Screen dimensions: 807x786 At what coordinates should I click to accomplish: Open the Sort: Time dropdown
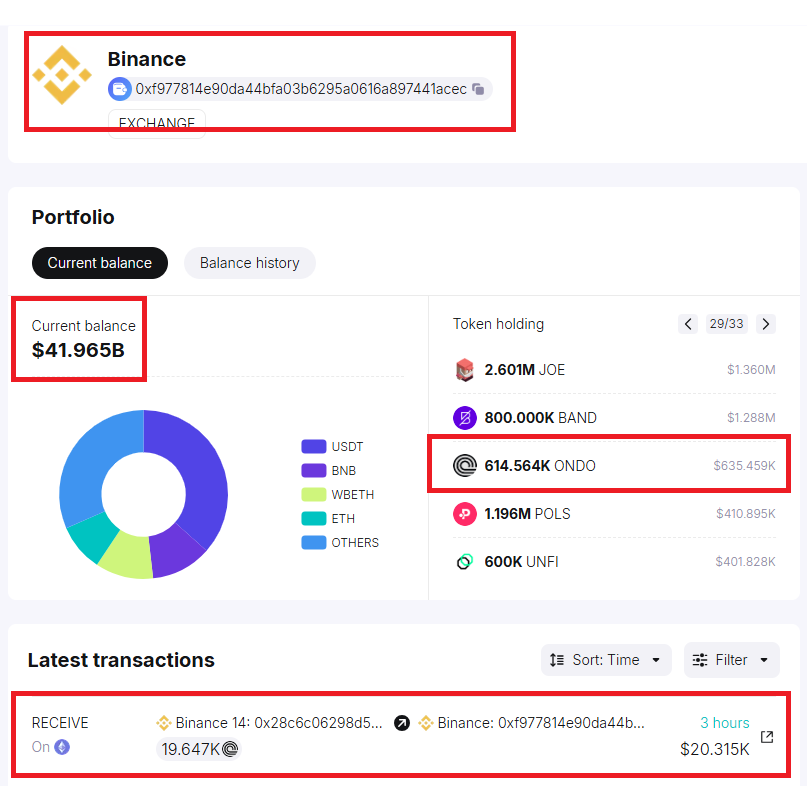pos(606,660)
